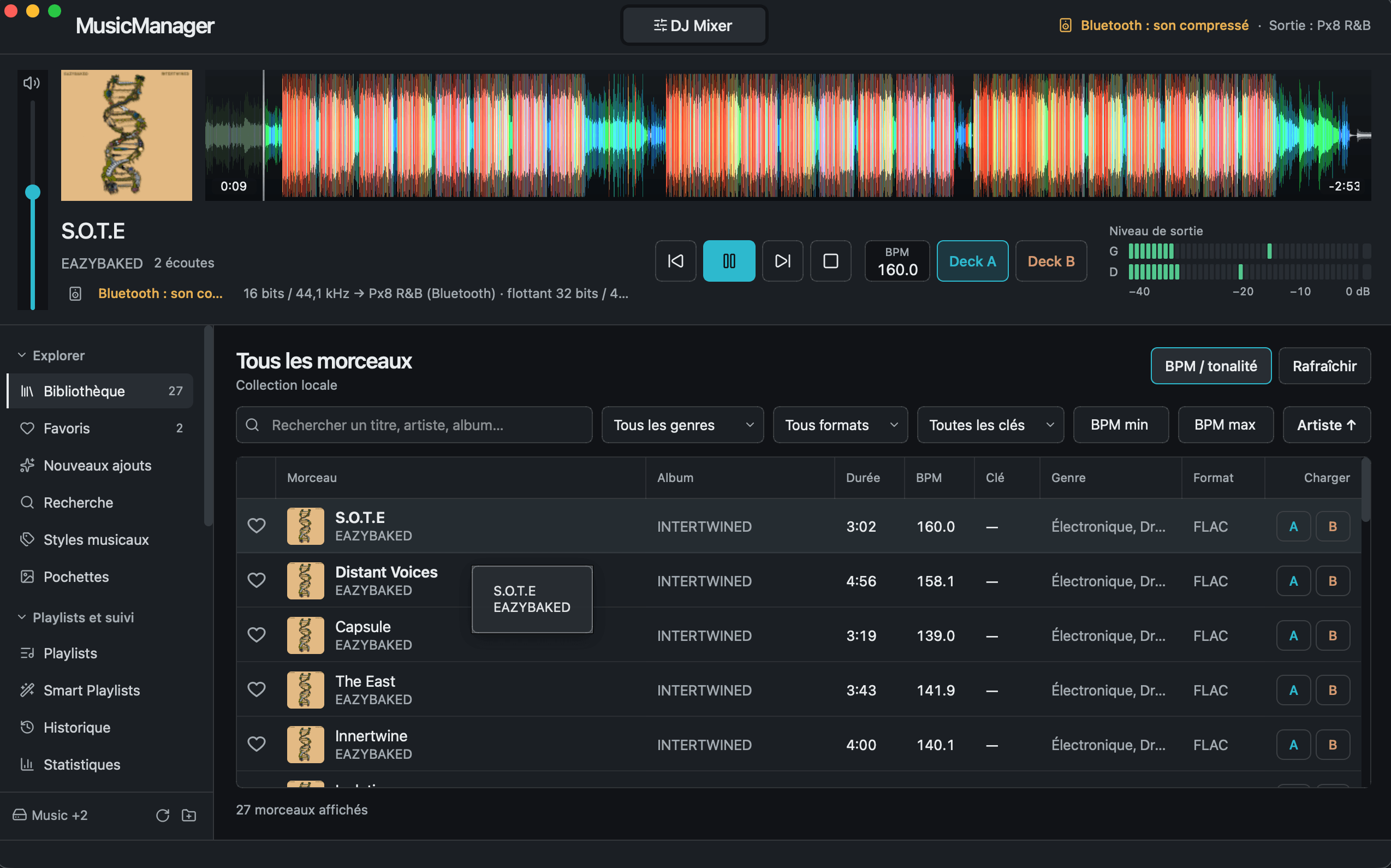Open Historique in the sidebar
The height and width of the screenshot is (868, 1391).
pyautogui.click(x=100, y=727)
